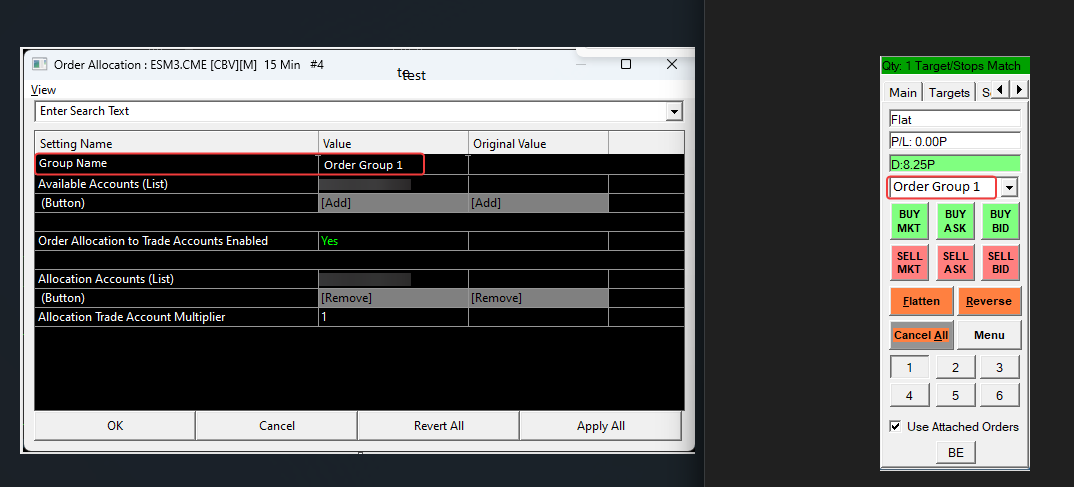
Task: Click the [Add] button in Value column
Action: 392,203
